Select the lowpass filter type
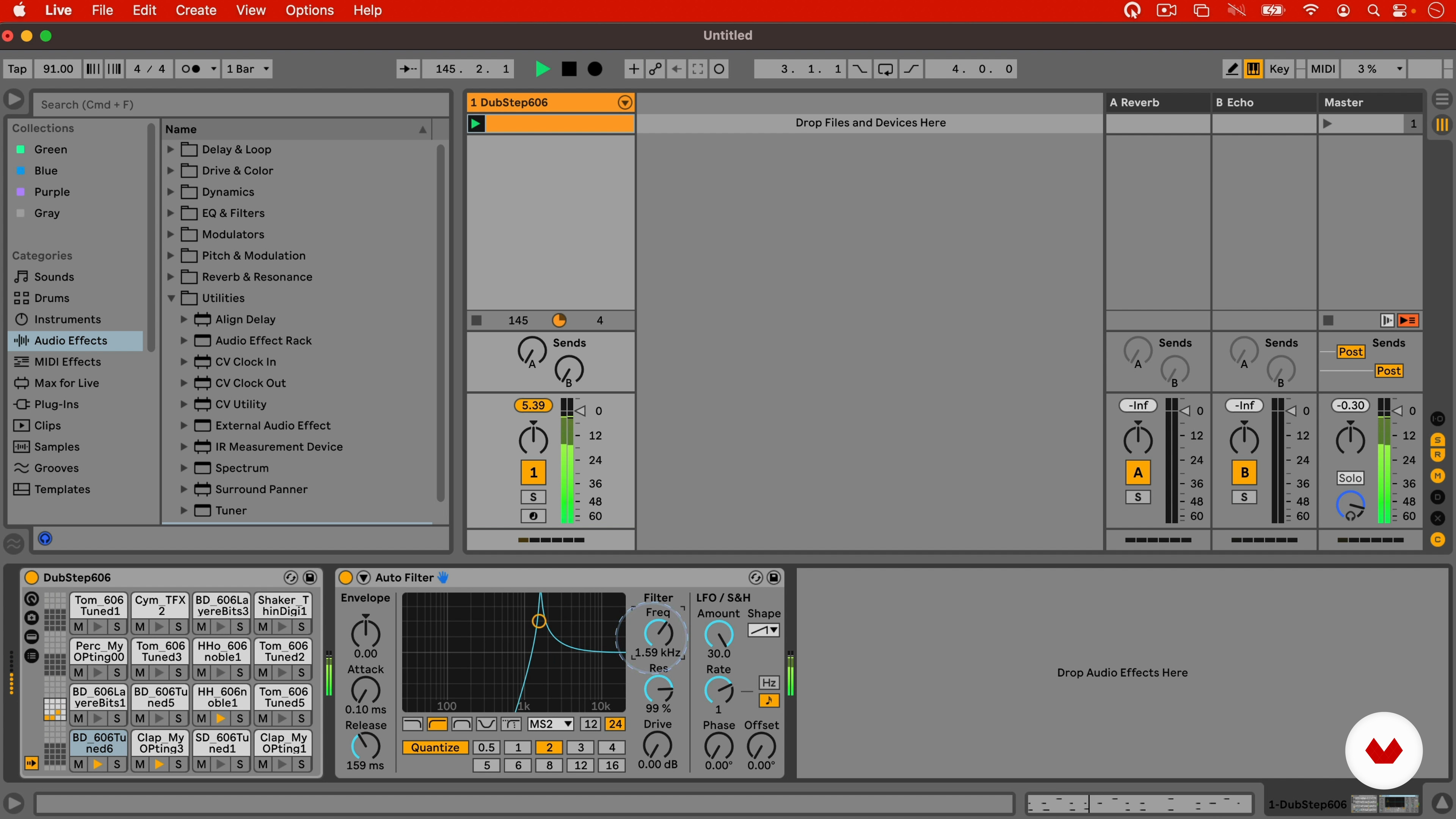 coord(412,724)
